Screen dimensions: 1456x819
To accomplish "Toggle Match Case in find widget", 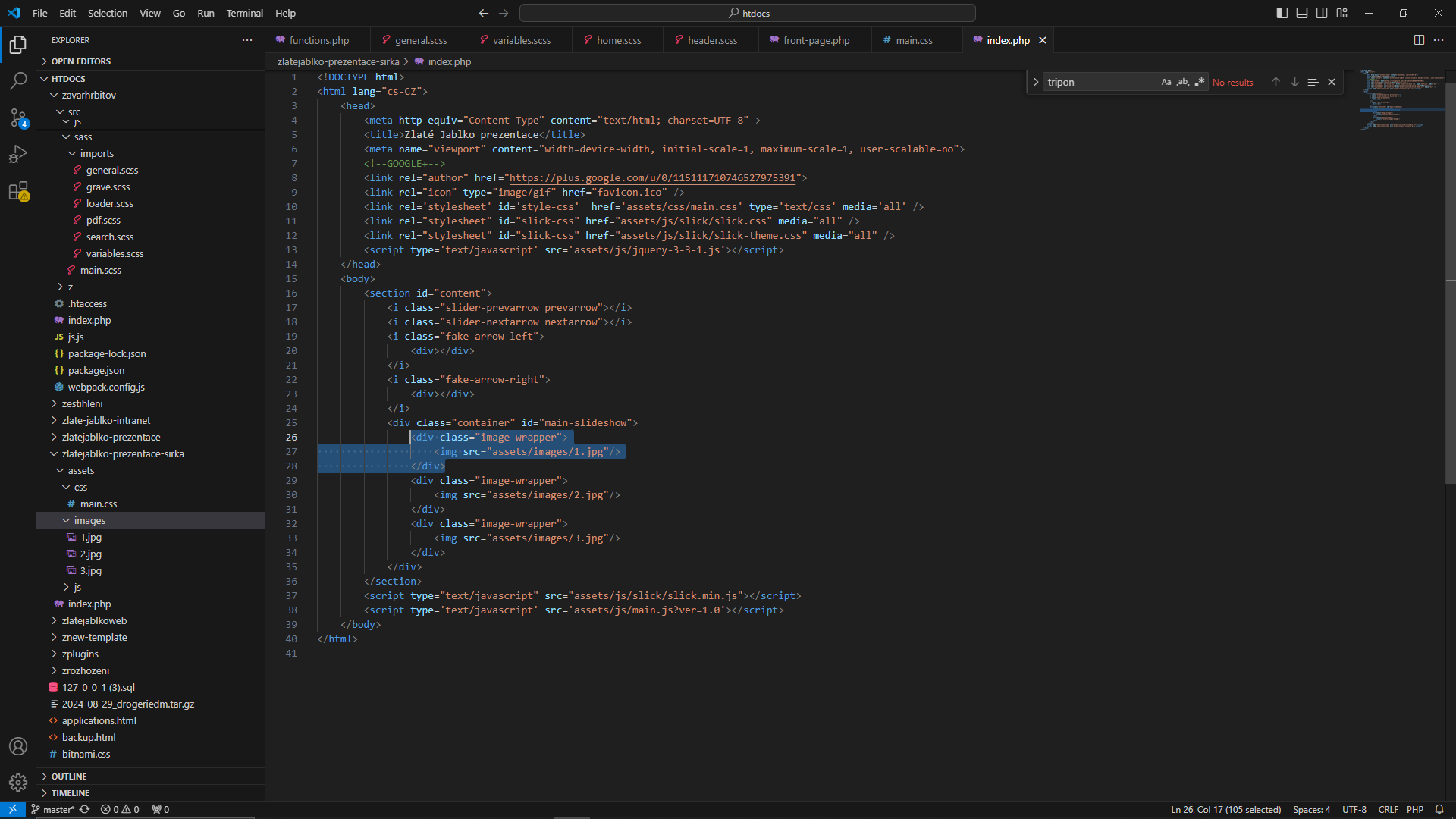I will [x=1166, y=82].
